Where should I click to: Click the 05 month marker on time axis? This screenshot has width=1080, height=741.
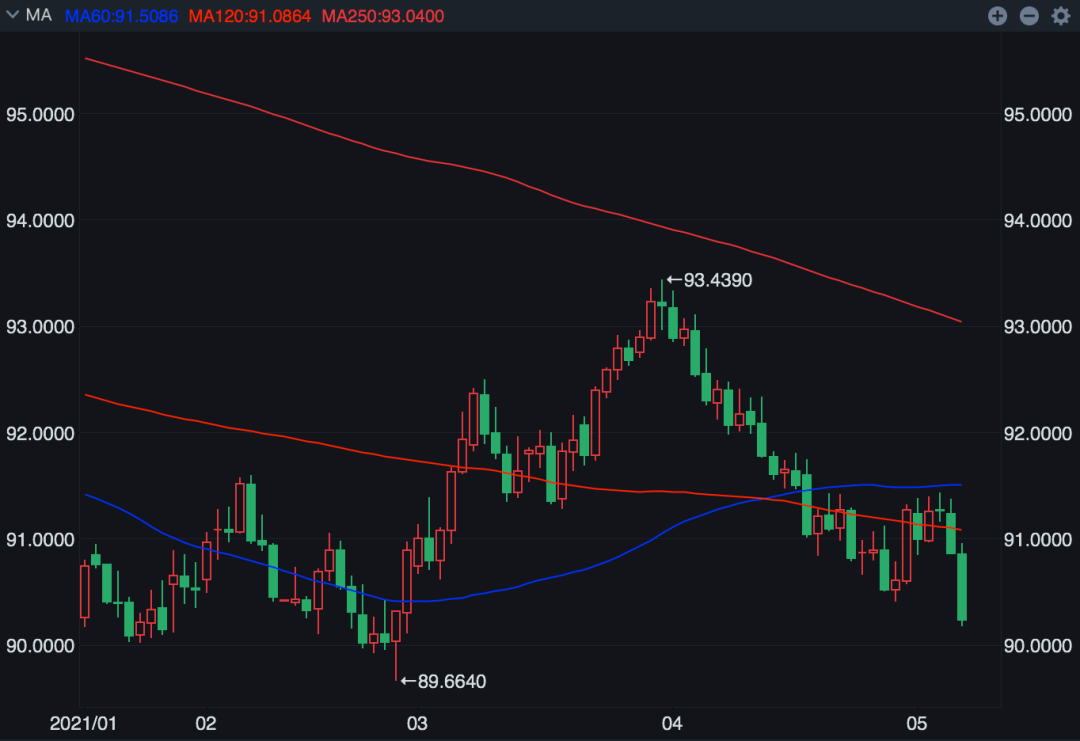pyautogui.click(x=917, y=722)
